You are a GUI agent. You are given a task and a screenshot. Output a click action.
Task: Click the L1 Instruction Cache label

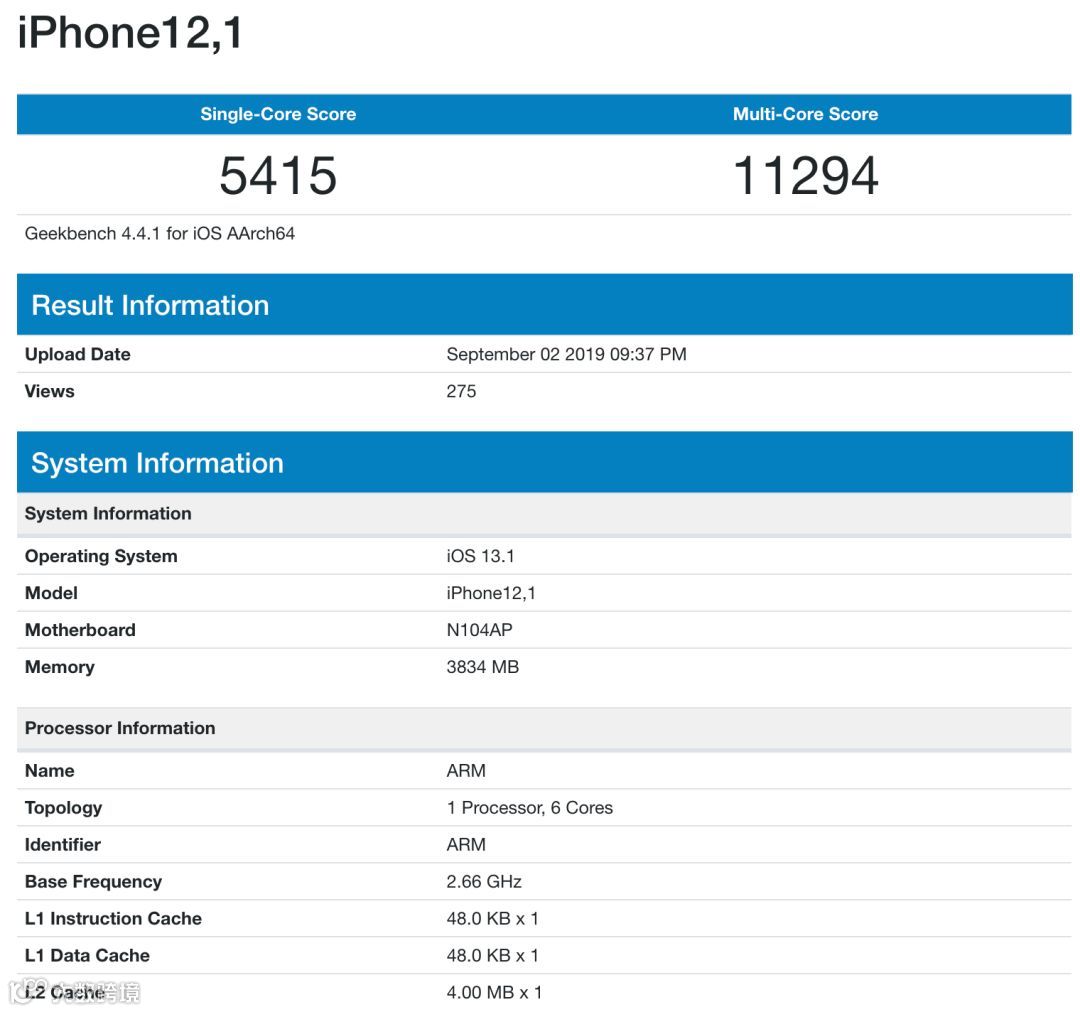114,918
